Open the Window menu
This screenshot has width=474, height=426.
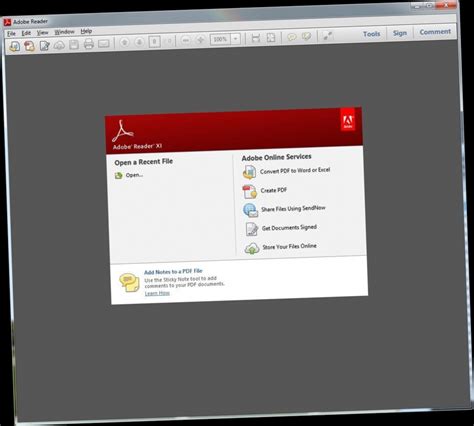[64, 32]
